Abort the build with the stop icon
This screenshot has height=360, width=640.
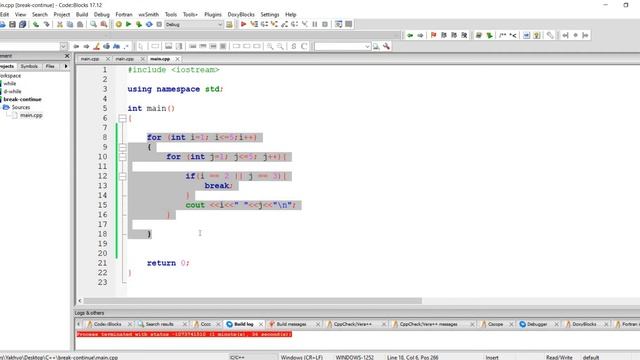(159, 24)
